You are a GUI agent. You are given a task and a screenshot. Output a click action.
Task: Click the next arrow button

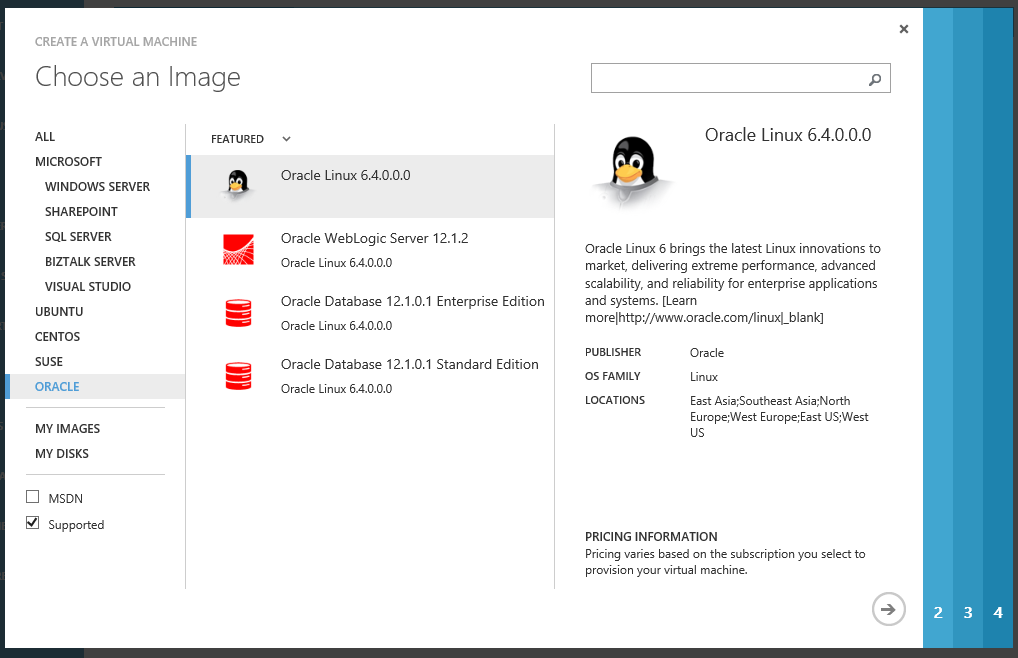point(888,608)
